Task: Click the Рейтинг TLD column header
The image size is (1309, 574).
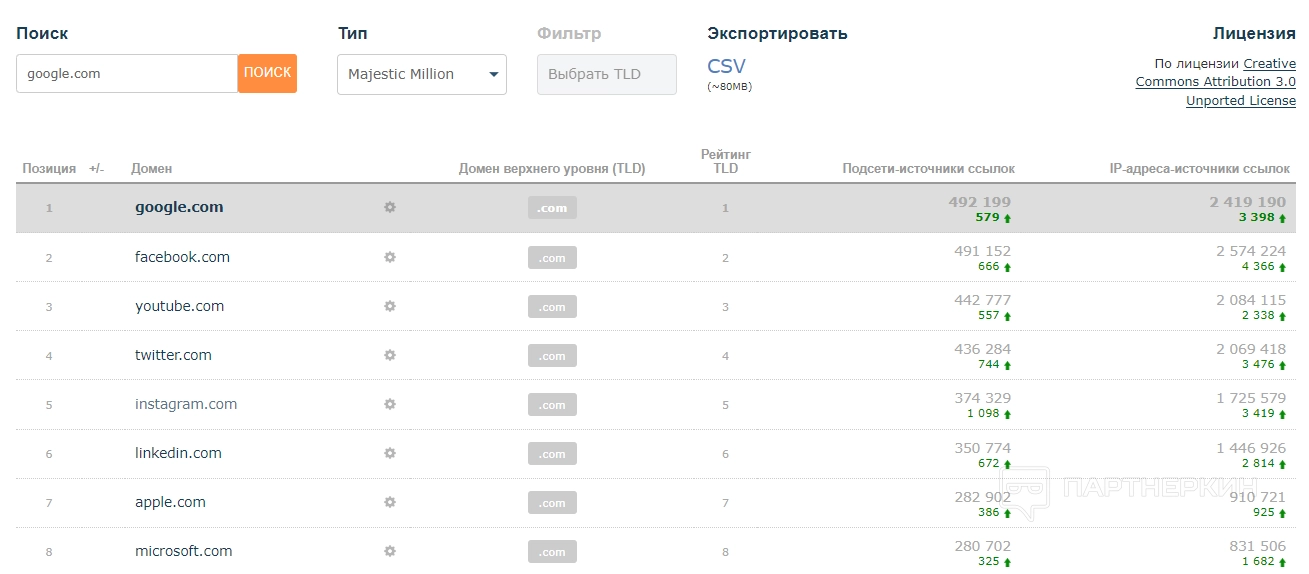Action: (726, 161)
